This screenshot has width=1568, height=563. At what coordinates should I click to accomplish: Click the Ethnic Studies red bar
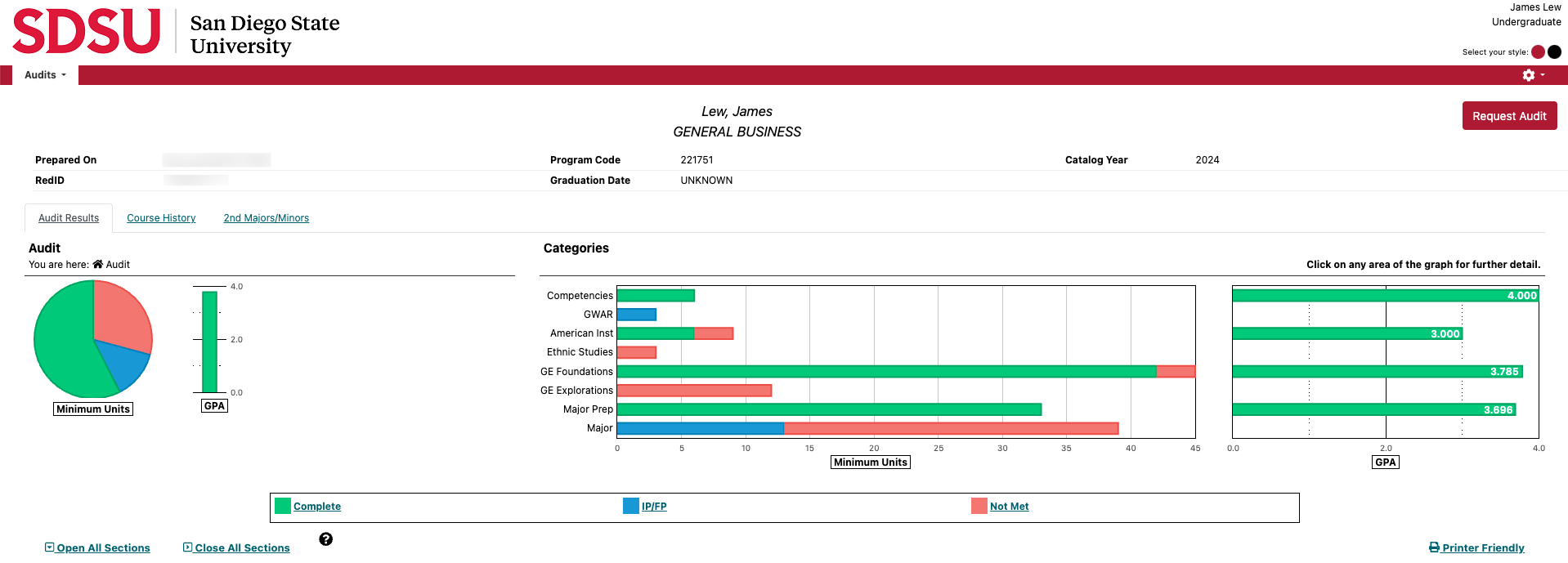click(637, 352)
